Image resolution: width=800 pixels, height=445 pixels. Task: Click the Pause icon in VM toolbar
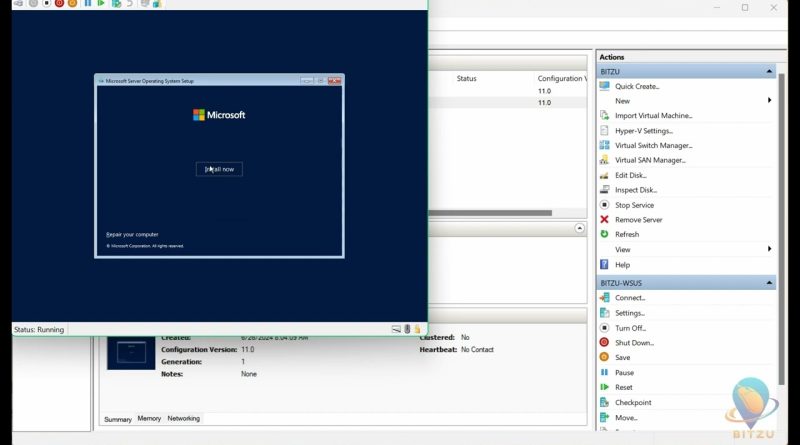(88, 3)
